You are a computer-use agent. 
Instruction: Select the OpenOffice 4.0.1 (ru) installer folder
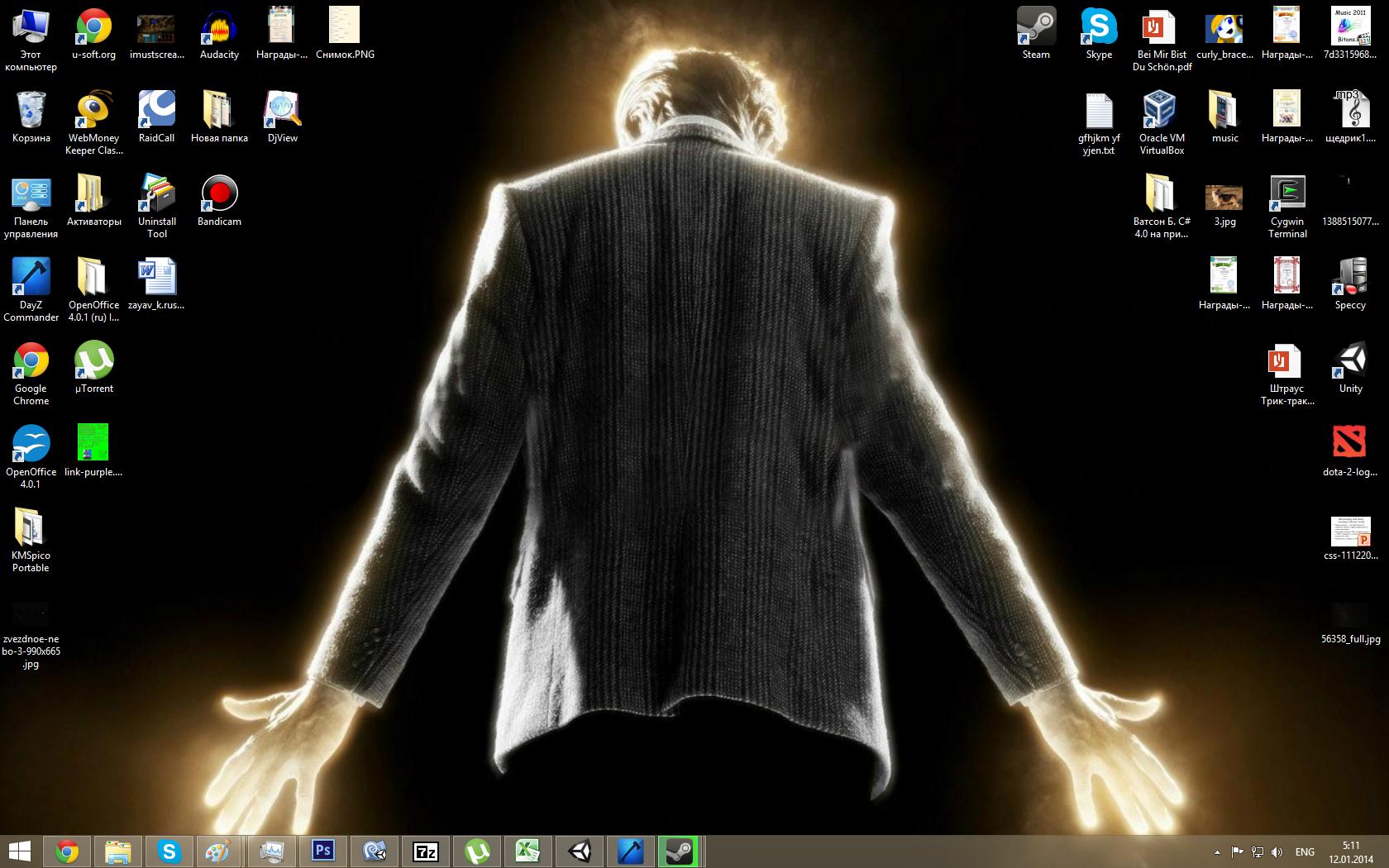point(93,289)
